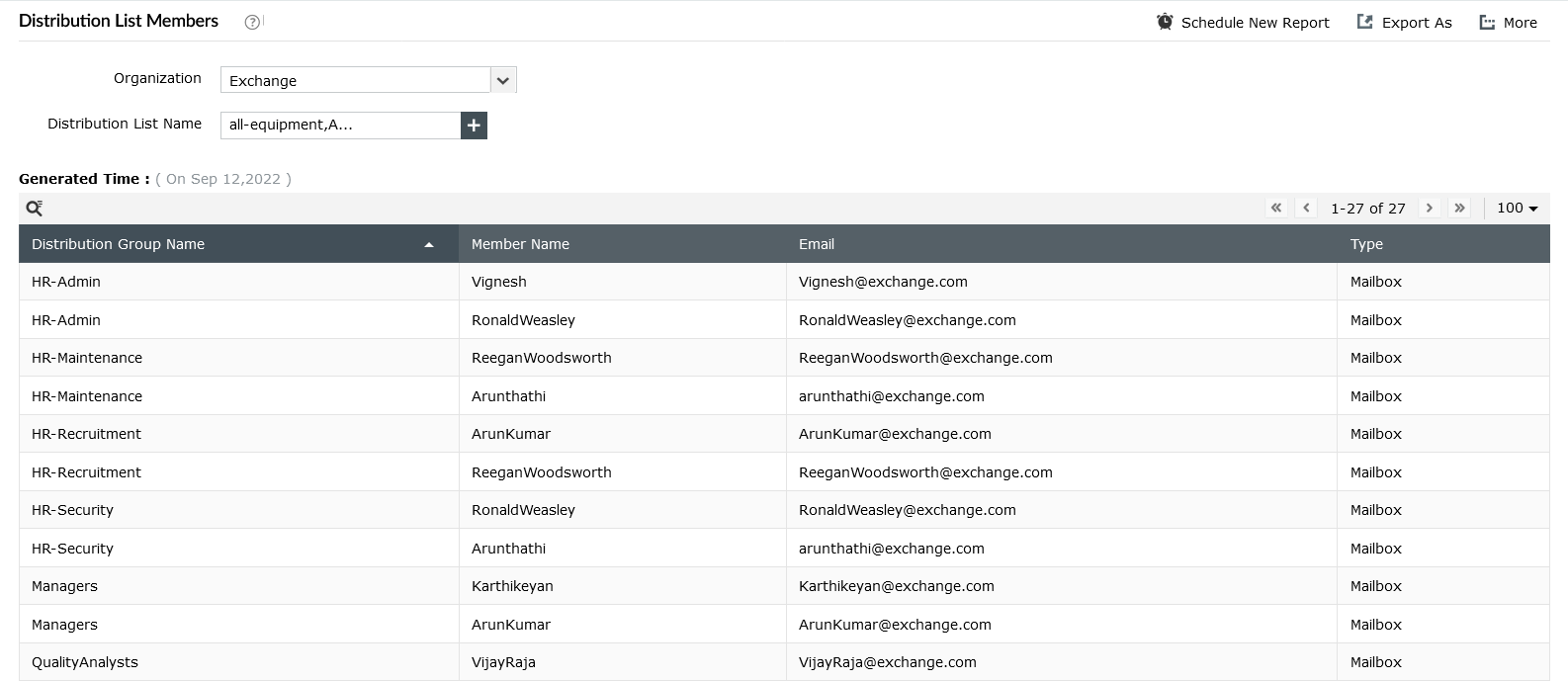Image resolution: width=1568 pixels, height=681 pixels.
Task: Go to the first page arrow
Action: (1276, 208)
